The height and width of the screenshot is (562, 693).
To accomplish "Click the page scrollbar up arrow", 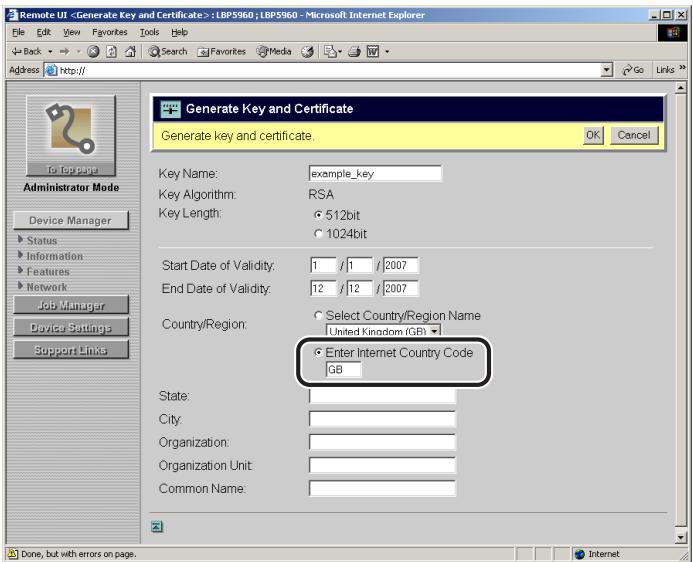I will pyautogui.click(x=681, y=88).
